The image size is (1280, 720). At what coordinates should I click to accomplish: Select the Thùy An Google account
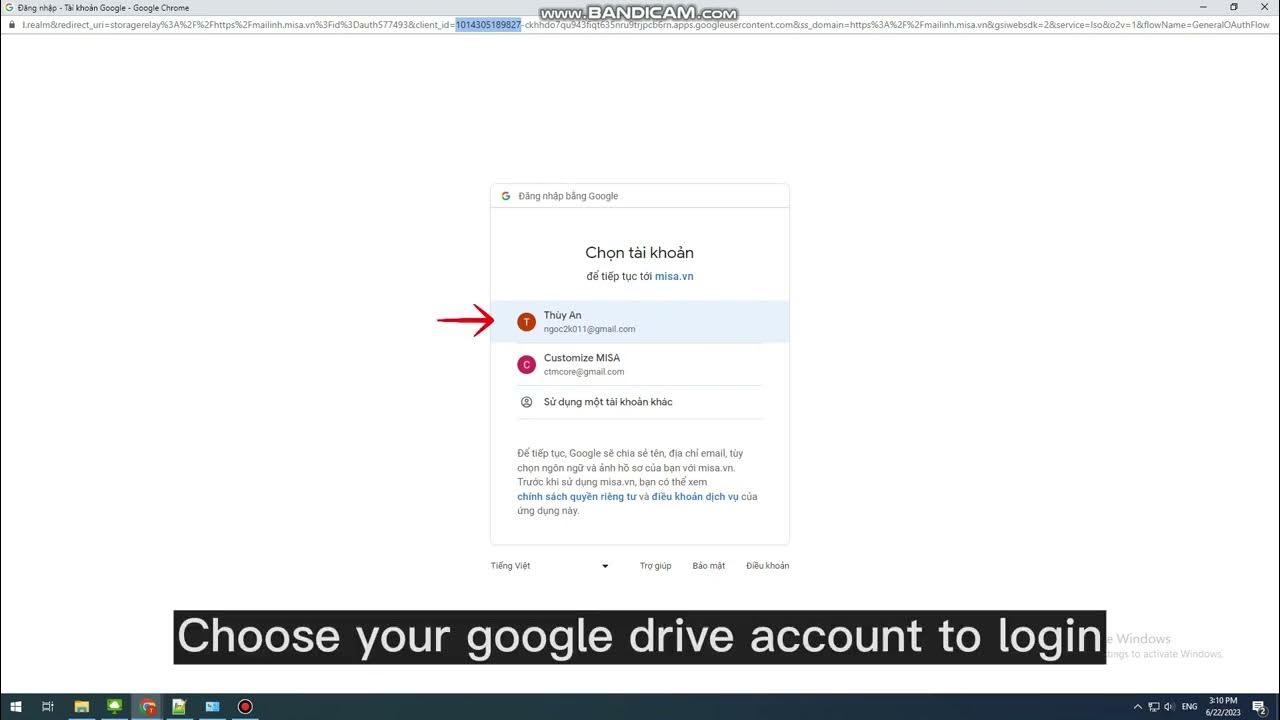(x=640, y=322)
